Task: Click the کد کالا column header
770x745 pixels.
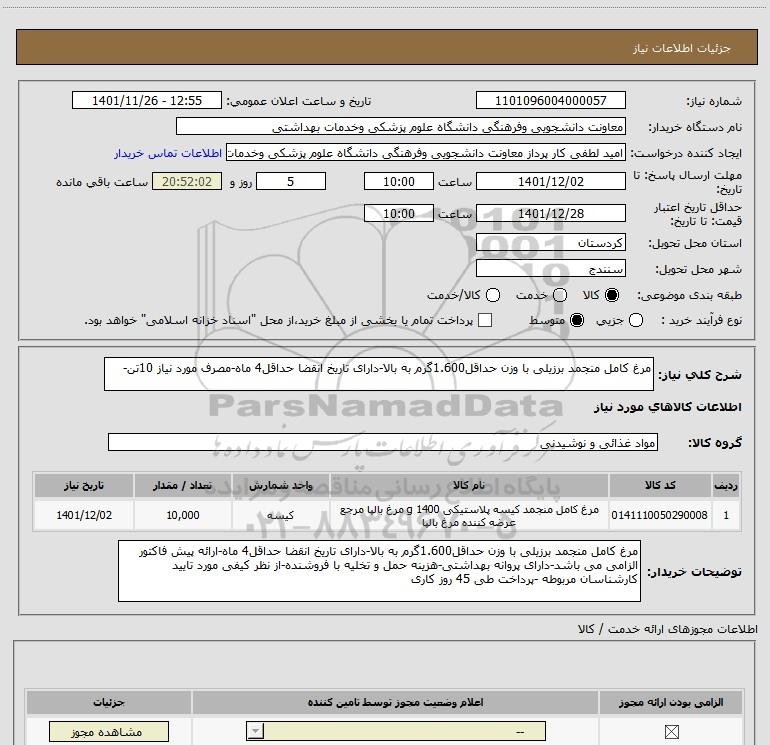Action: (x=660, y=485)
